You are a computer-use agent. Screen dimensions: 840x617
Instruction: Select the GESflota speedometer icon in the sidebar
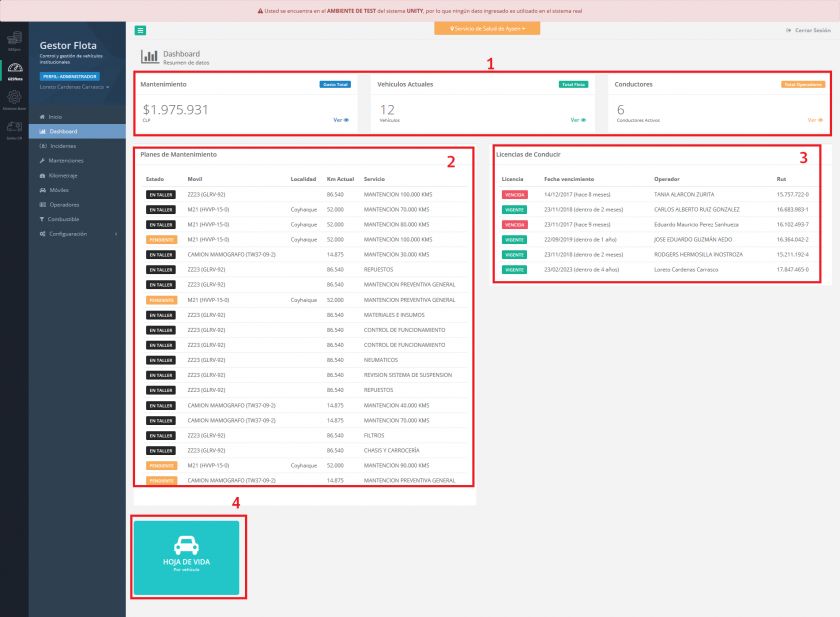pos(14,68)
